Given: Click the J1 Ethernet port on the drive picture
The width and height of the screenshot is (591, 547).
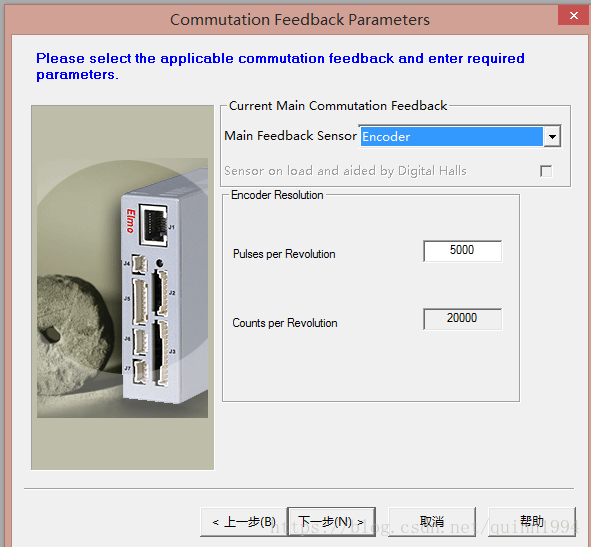Looking at the screenshot, I should click(x=153, y=225).
